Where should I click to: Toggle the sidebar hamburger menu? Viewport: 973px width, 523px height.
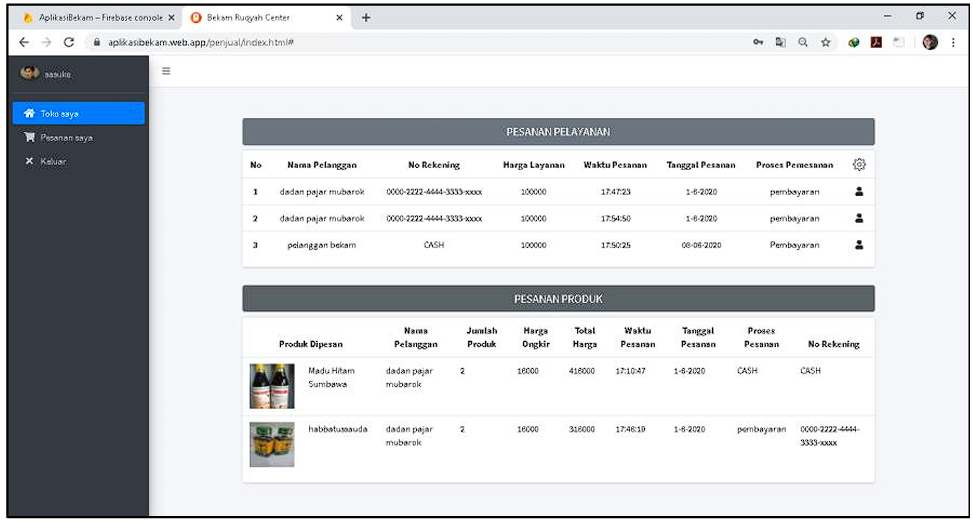click(166, 70)
